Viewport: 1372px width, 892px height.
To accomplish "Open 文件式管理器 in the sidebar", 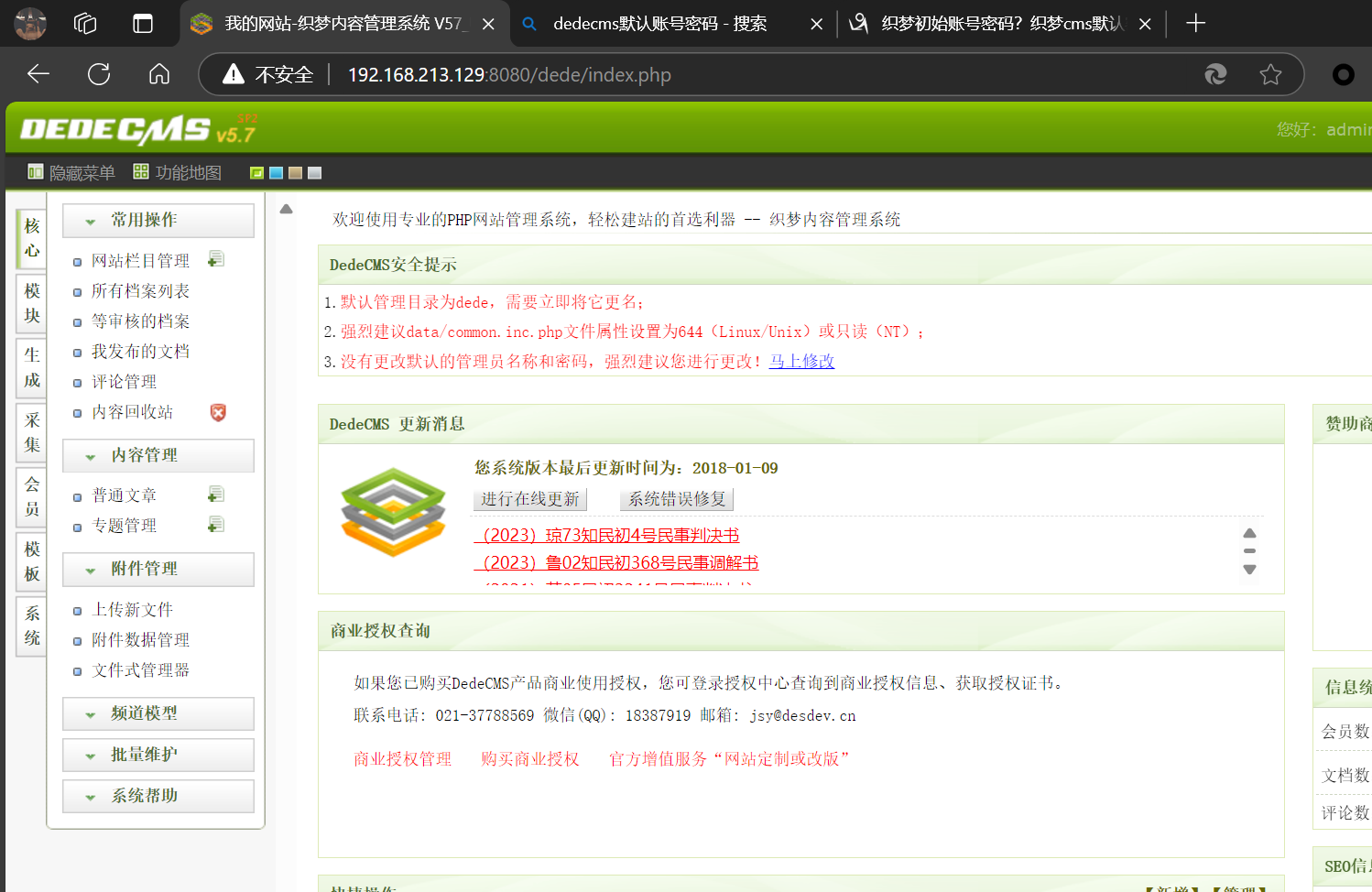I will [141, 670].
